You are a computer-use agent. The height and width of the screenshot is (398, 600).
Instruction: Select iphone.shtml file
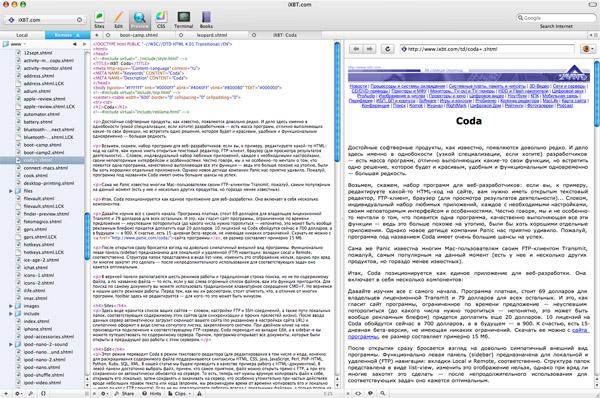[38, 329]
